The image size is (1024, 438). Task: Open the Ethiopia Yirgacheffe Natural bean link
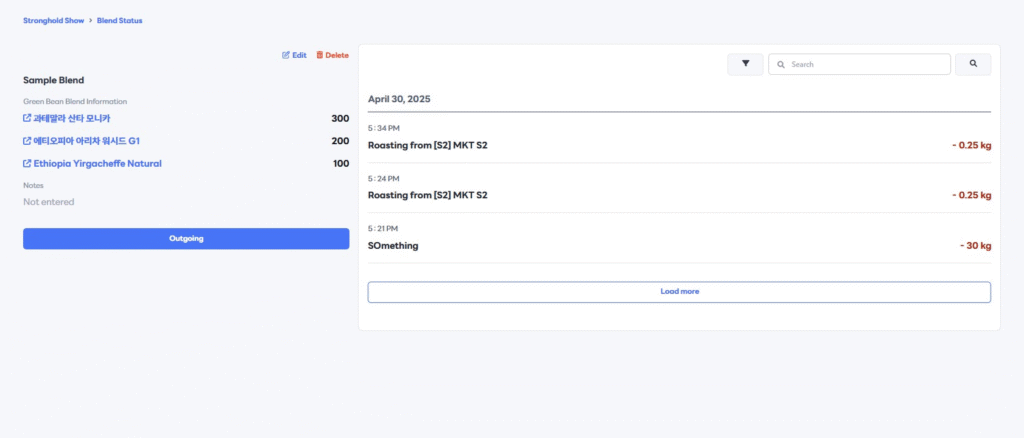(97, 164)
